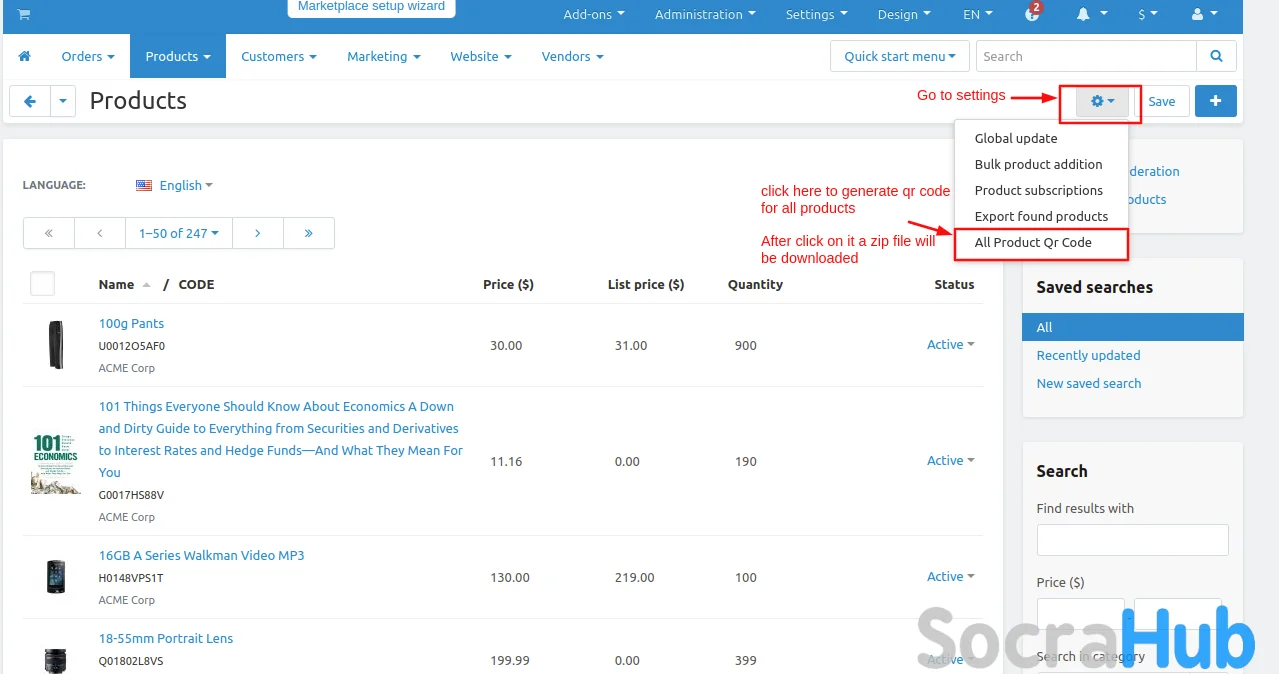Change the Active status of 100g Pants
This screenshot has width=1279, height=674.
950,344
